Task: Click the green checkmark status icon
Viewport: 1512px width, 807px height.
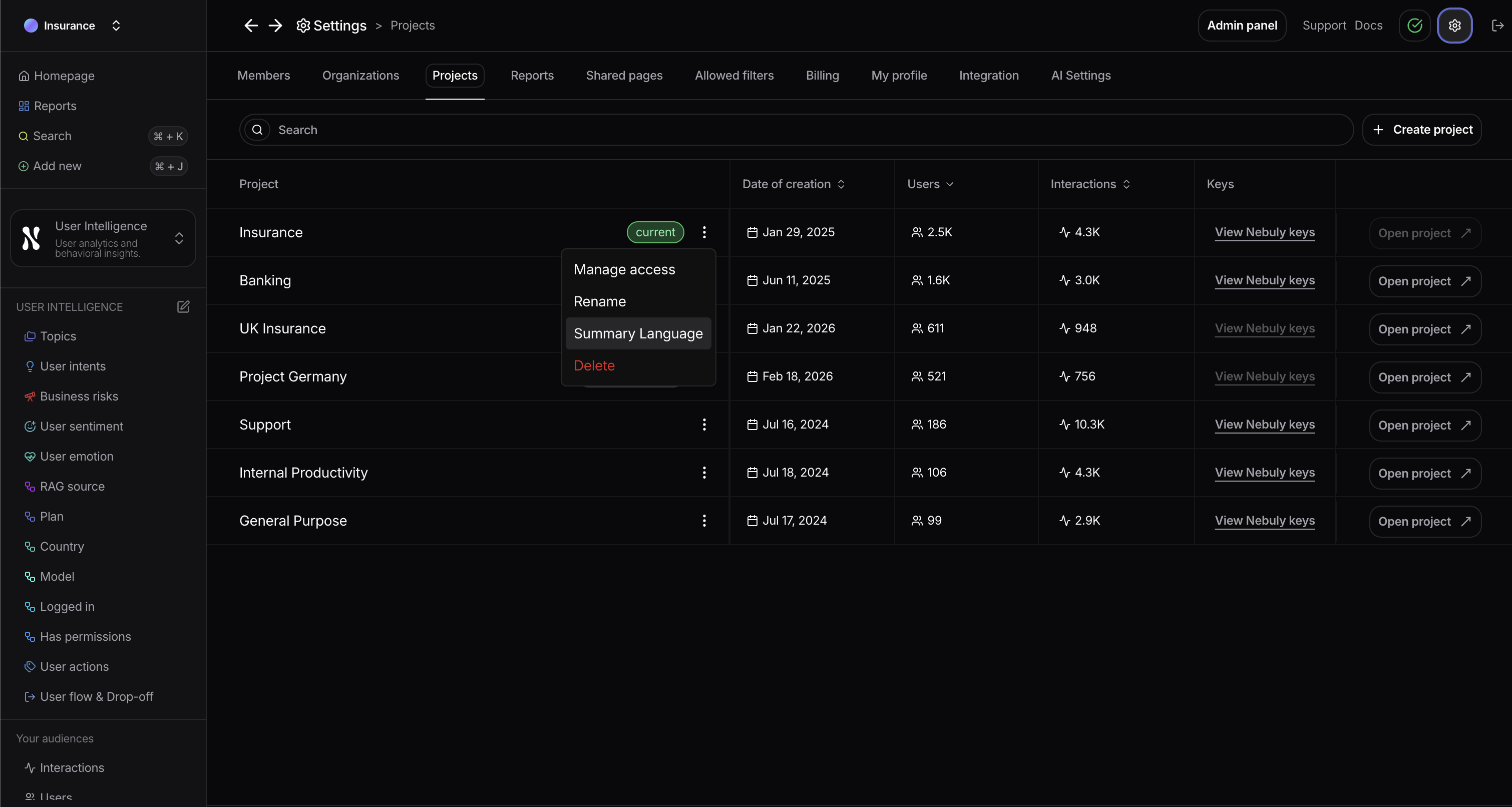Action: tap(1414, 25)
